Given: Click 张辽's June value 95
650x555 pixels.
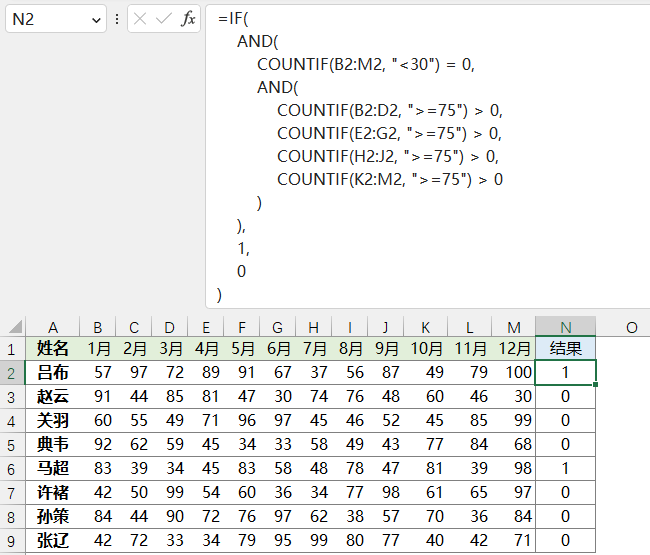Looking at the screenshot, I should click(x=277, y=541).
